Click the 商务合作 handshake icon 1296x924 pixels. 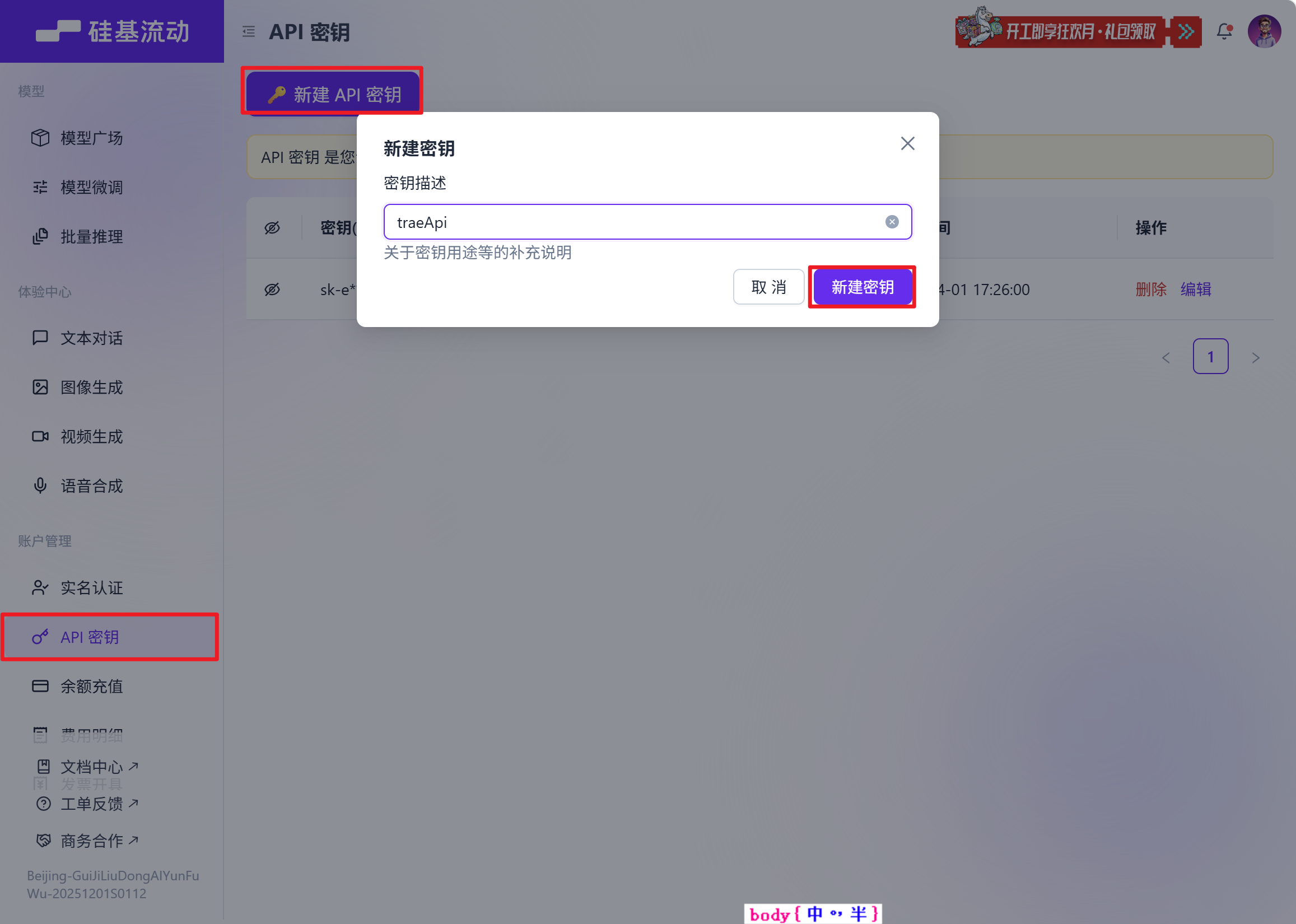[44, 841]
